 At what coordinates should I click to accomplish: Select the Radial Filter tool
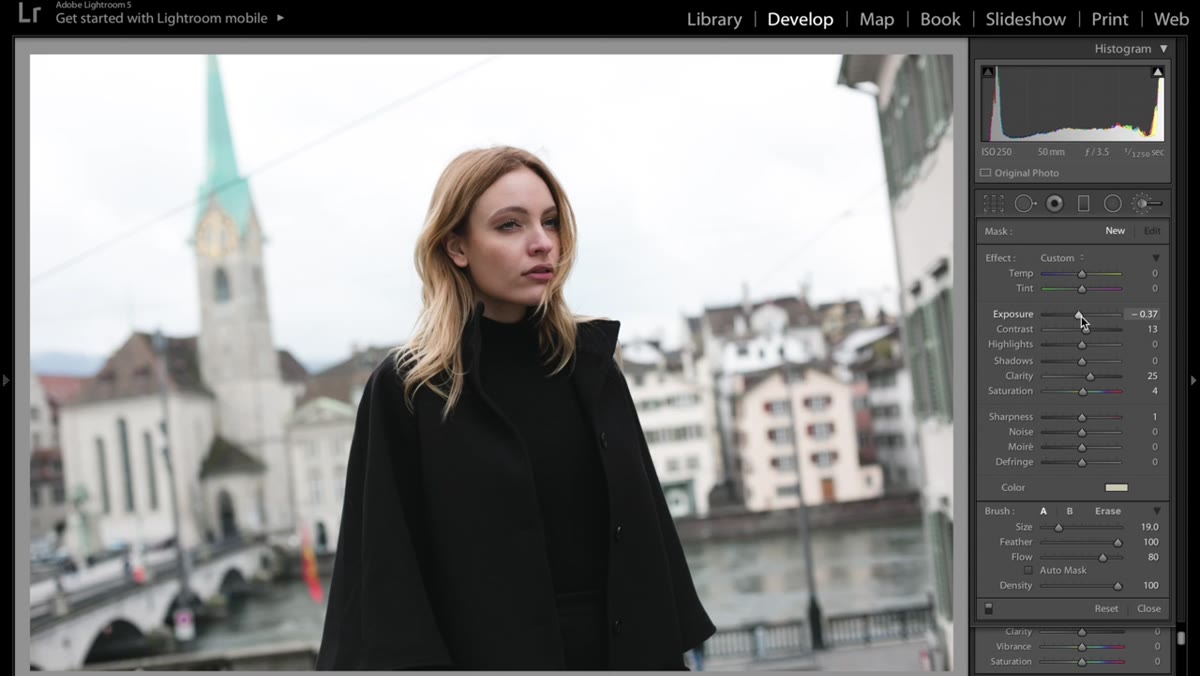pos(1112,204)
